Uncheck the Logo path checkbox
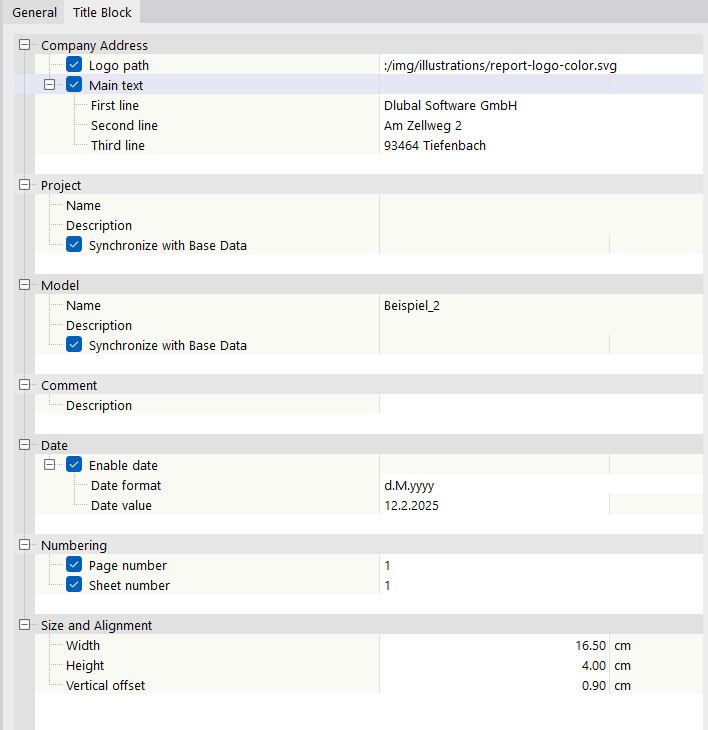Screen dimensions: 708x730 coord(74,65)
